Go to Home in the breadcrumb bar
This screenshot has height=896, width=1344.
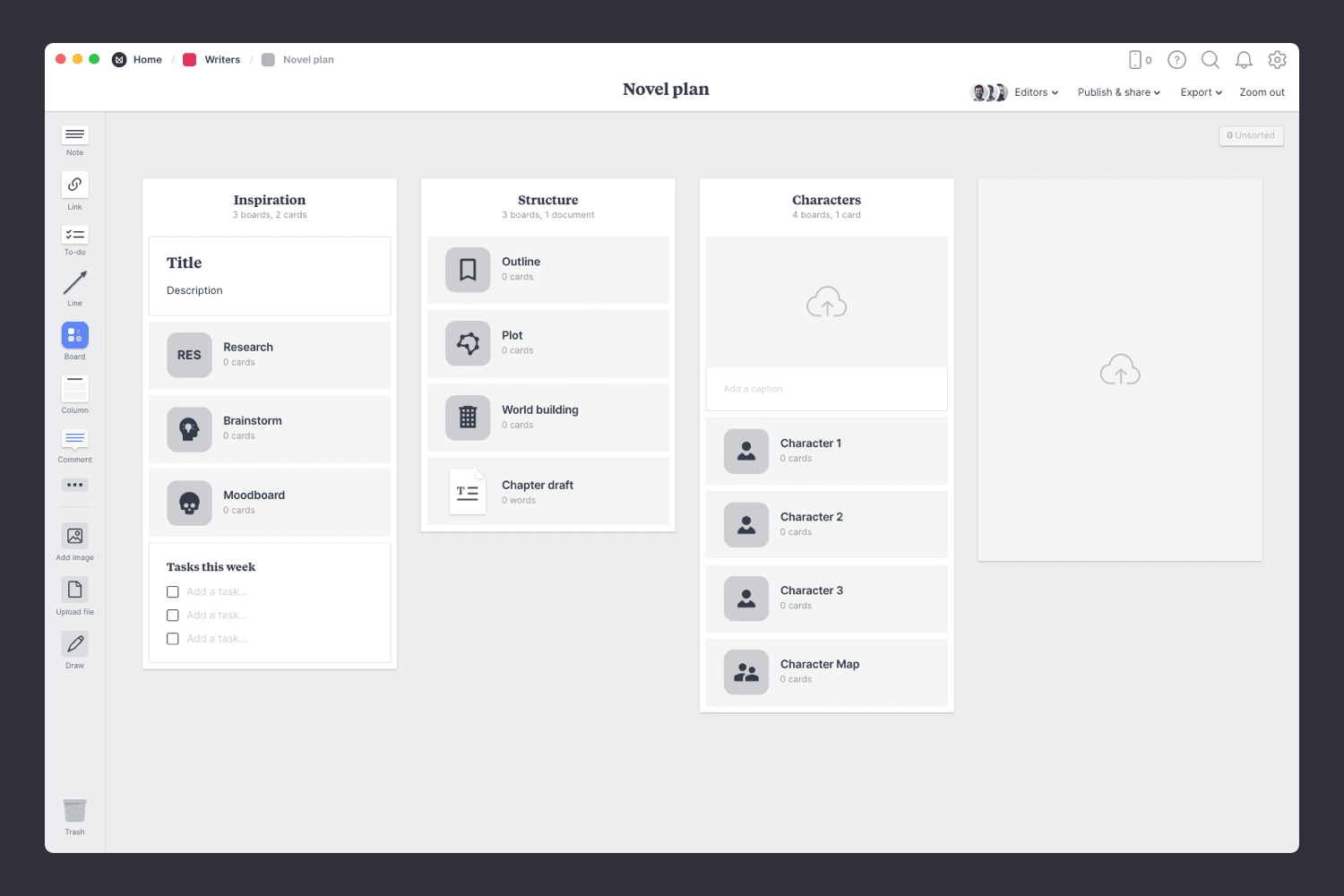point(147,59)
